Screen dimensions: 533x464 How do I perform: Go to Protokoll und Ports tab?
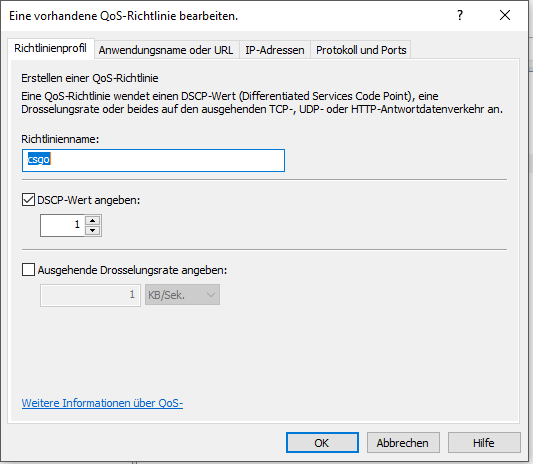tap(361, 50)
